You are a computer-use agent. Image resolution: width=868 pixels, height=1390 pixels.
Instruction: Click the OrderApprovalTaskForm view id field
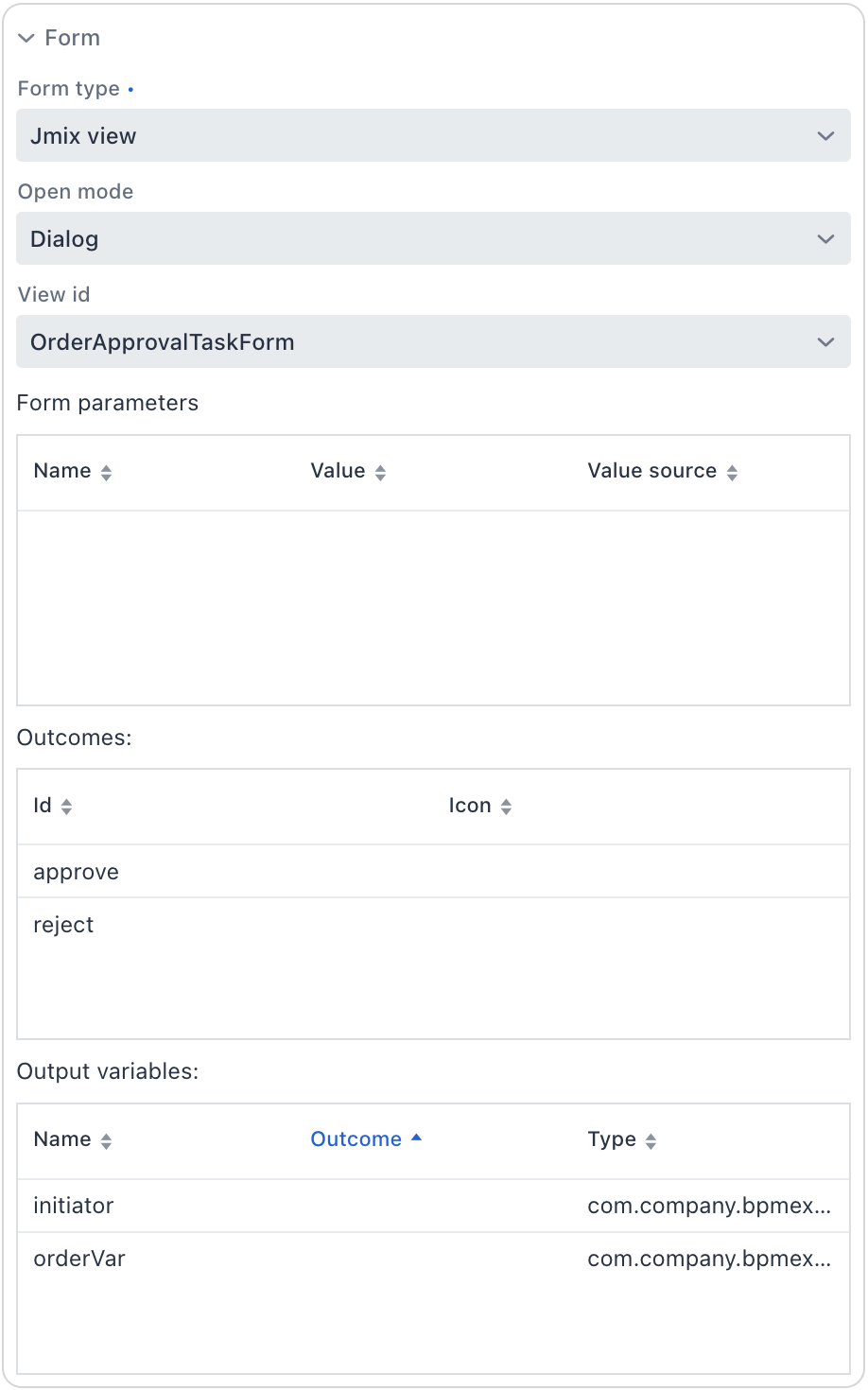point(378,342)
